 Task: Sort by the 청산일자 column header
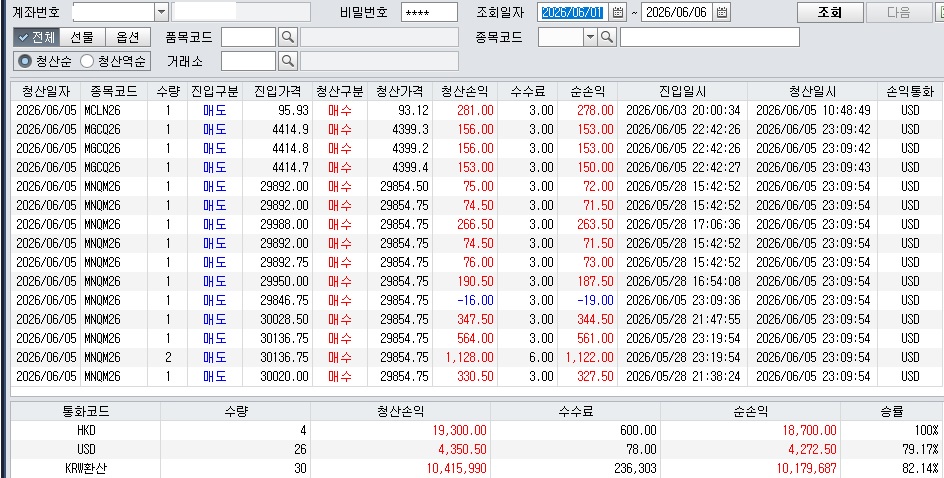coord(46,92)
